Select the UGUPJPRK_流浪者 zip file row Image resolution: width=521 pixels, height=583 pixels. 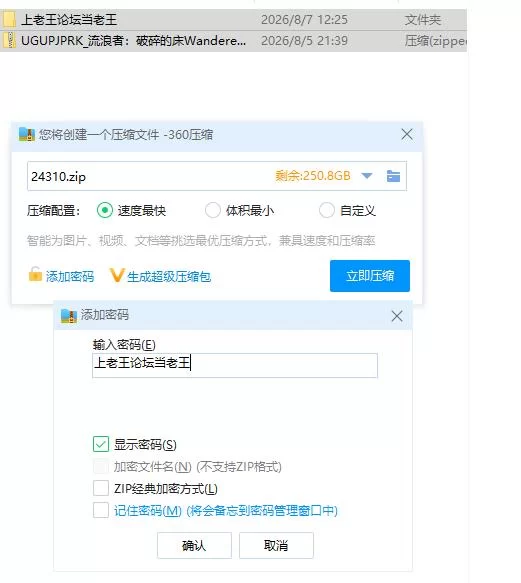pos(233,41)
